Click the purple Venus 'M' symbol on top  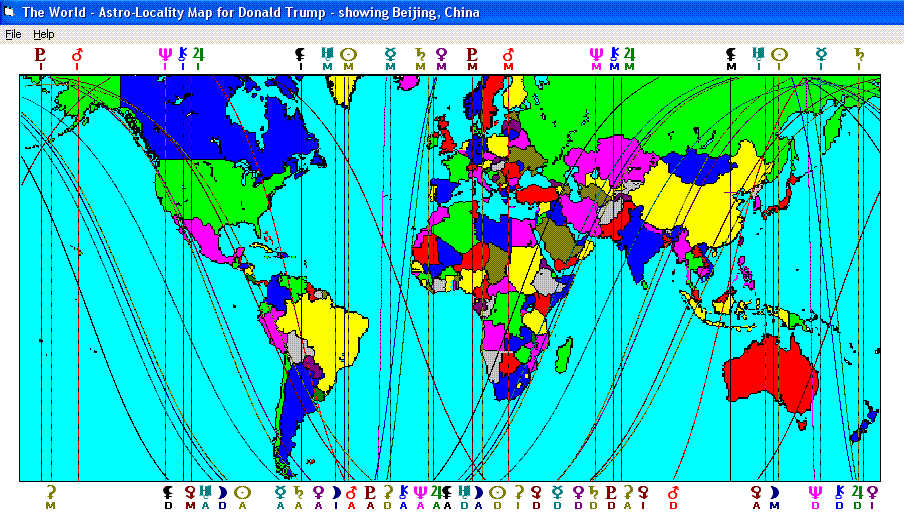[441, 59]
